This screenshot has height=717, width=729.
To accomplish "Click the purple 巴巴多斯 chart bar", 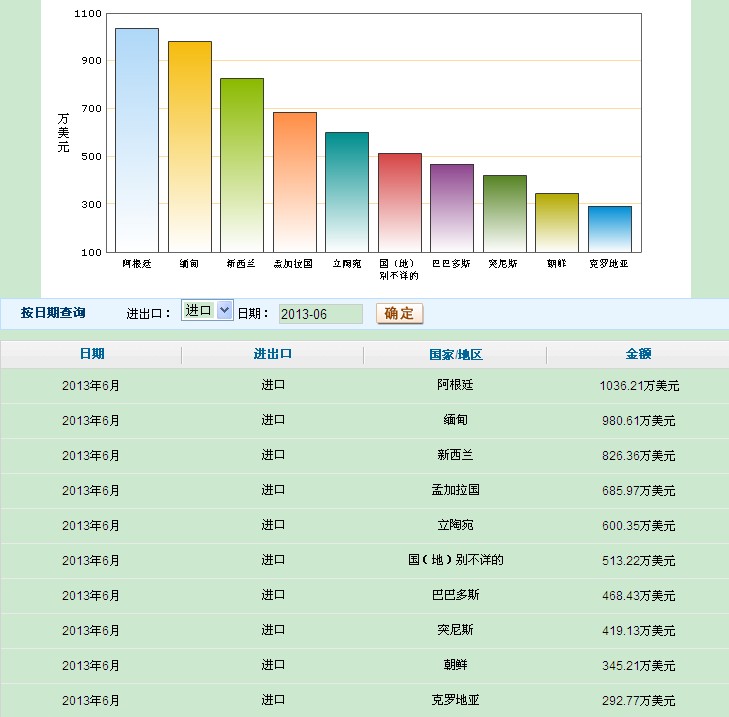I will (x=452, y=208).
